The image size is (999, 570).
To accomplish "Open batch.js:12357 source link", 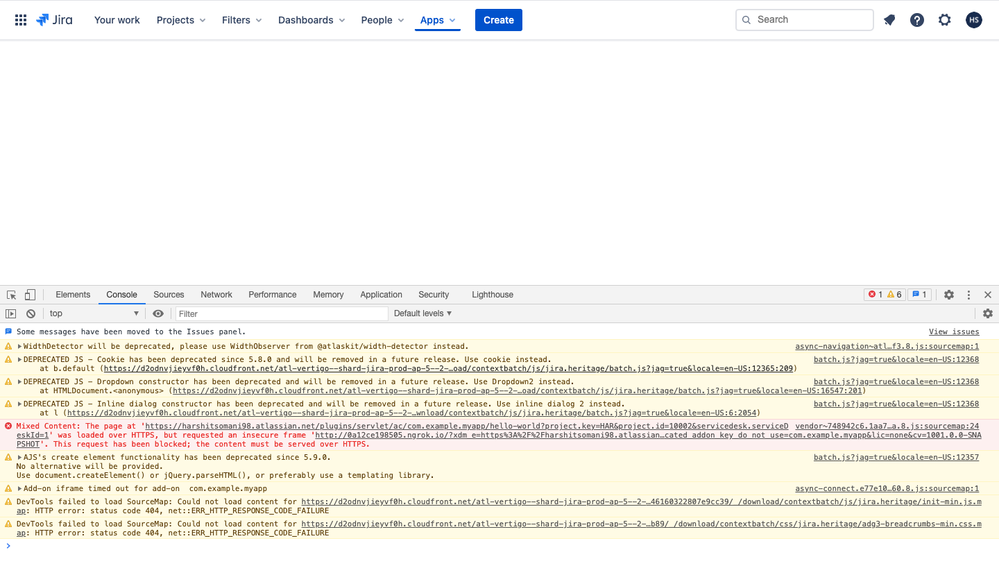I will coord(896,457).
